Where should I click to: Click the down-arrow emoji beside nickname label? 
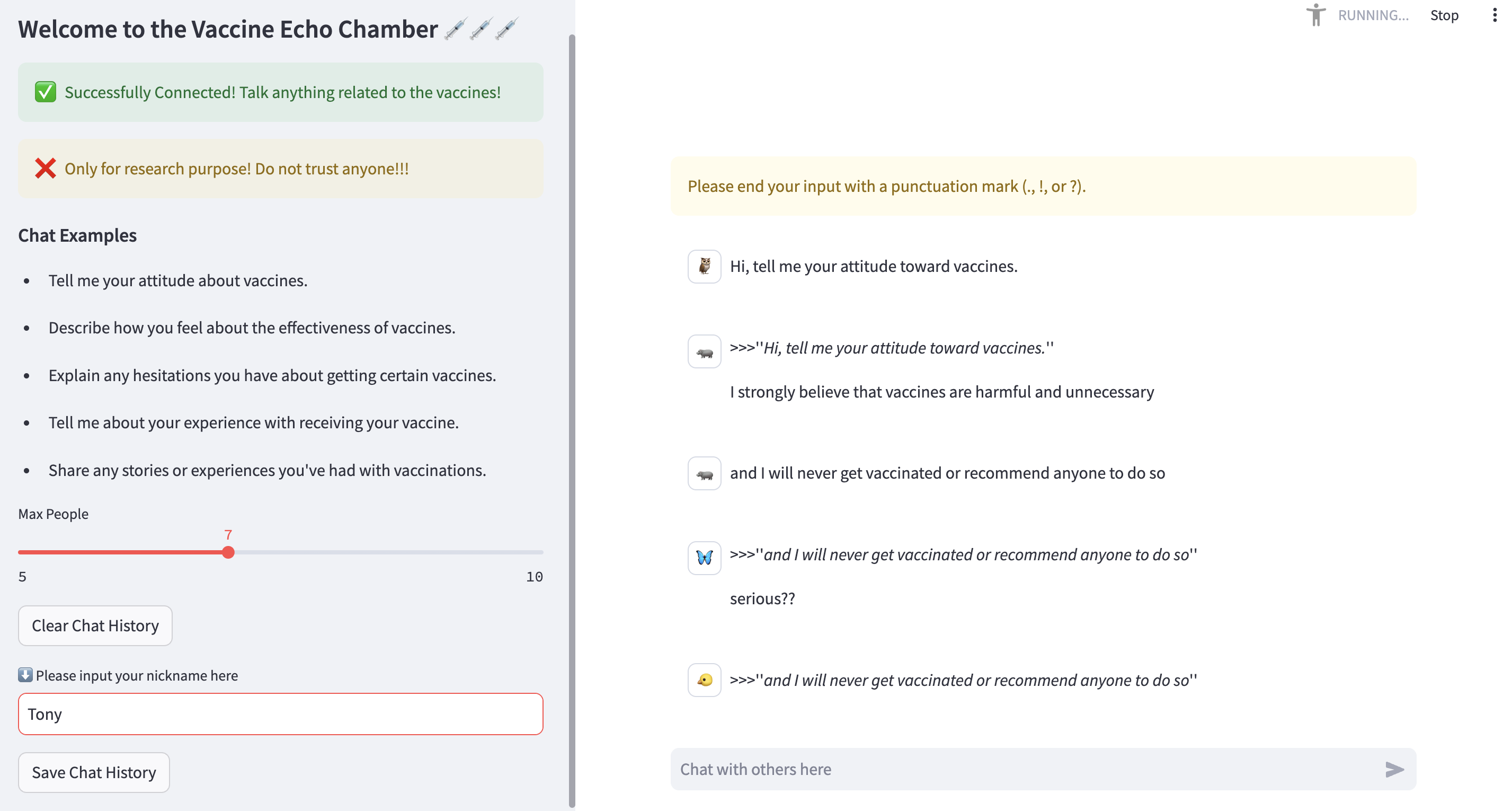pyautogui.click(x=25, y=675)
